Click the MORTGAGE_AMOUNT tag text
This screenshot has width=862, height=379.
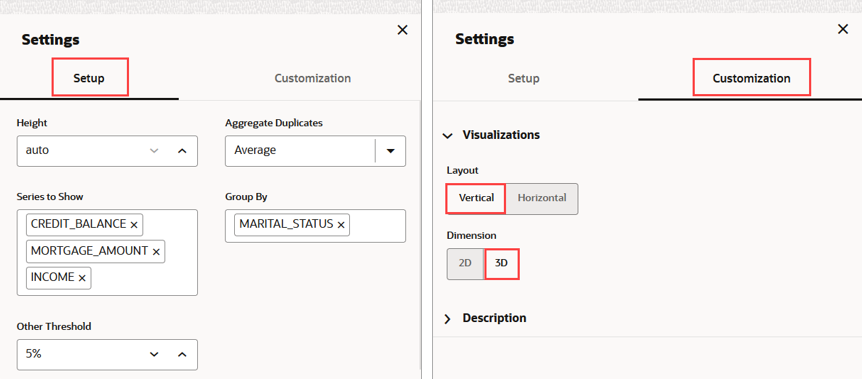tap(89, 251)
